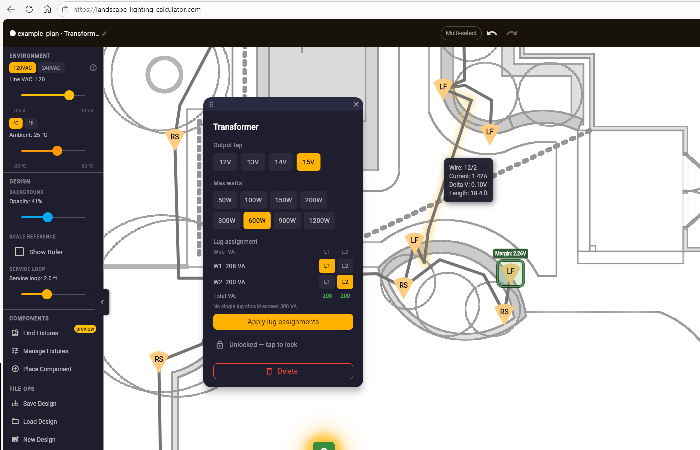
Task: Switch temperature unit to Fahrenheit
Action: [x=31, y=123]
